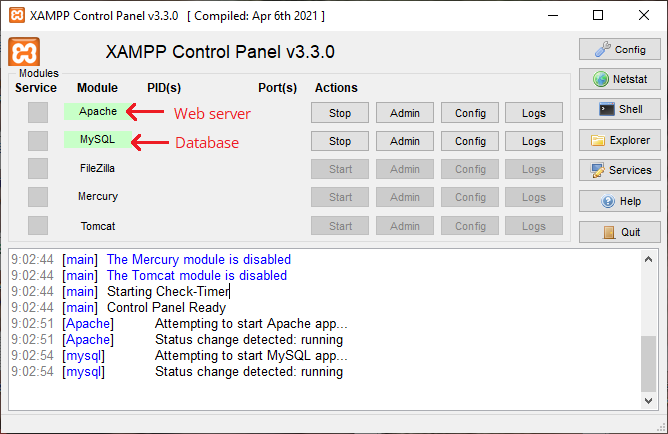668x434 pixels.
Task: Open the Services icon button
Action: point(619,170)
